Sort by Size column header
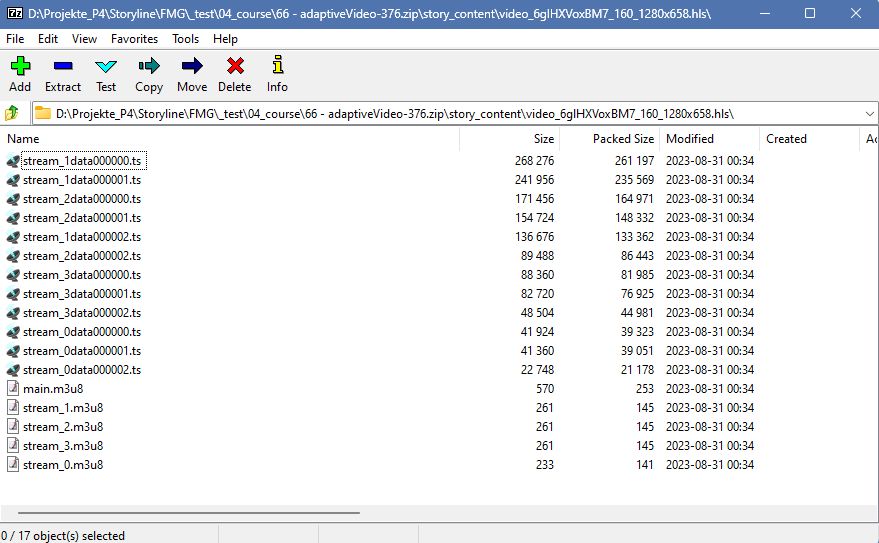Image resolution: width=879 pixels, height=543 pixels. [510, 139]
